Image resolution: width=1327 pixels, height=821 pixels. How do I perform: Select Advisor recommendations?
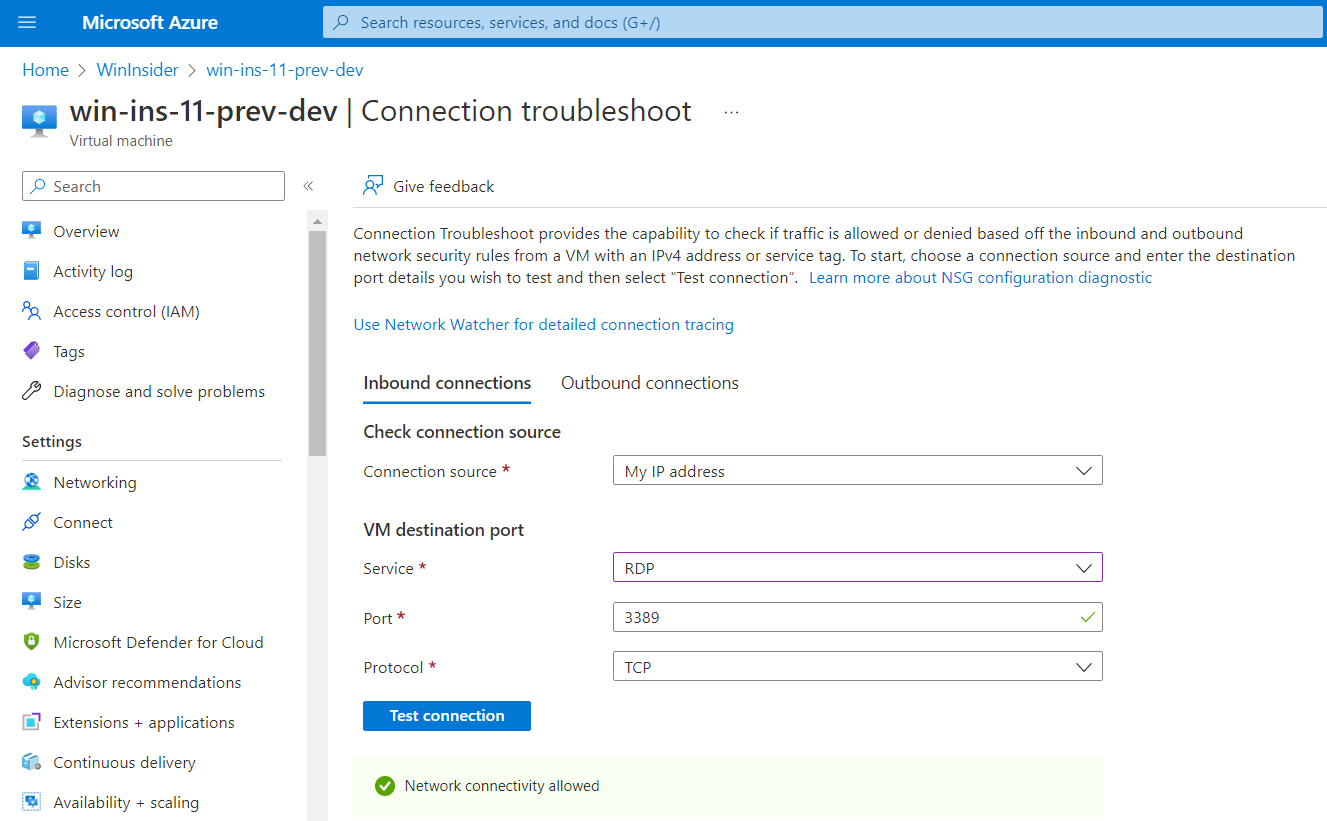(146, 681)
